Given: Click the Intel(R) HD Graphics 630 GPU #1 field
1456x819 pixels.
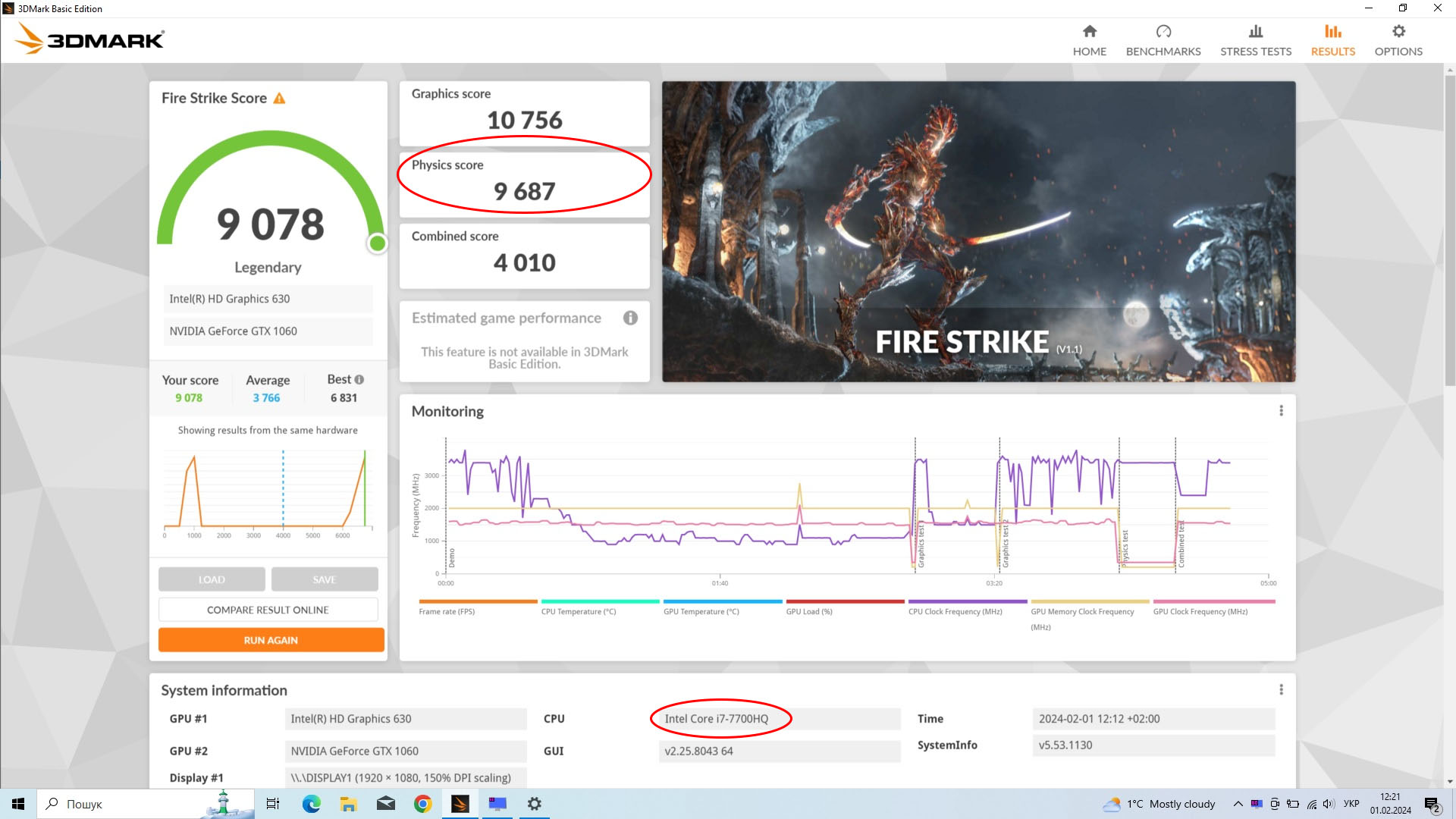Looking at the screenshot, I should [405, 718].
